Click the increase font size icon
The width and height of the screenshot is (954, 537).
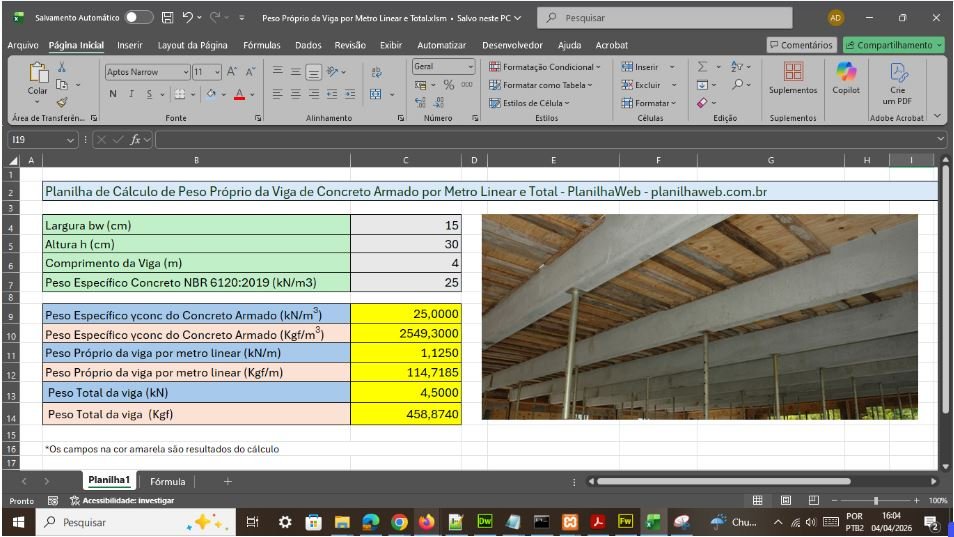click(231, 72)
